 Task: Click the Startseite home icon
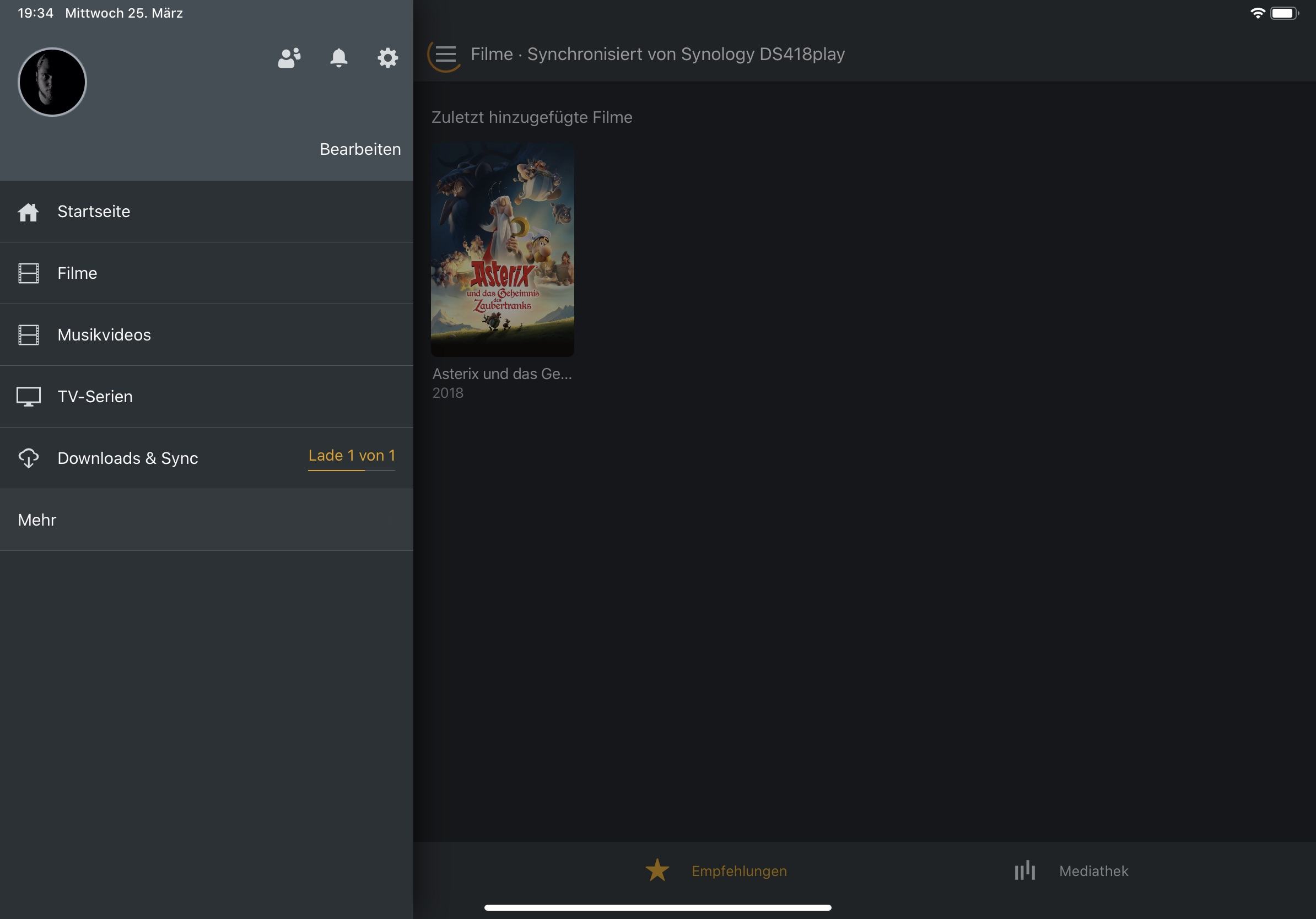coord(28,212)
